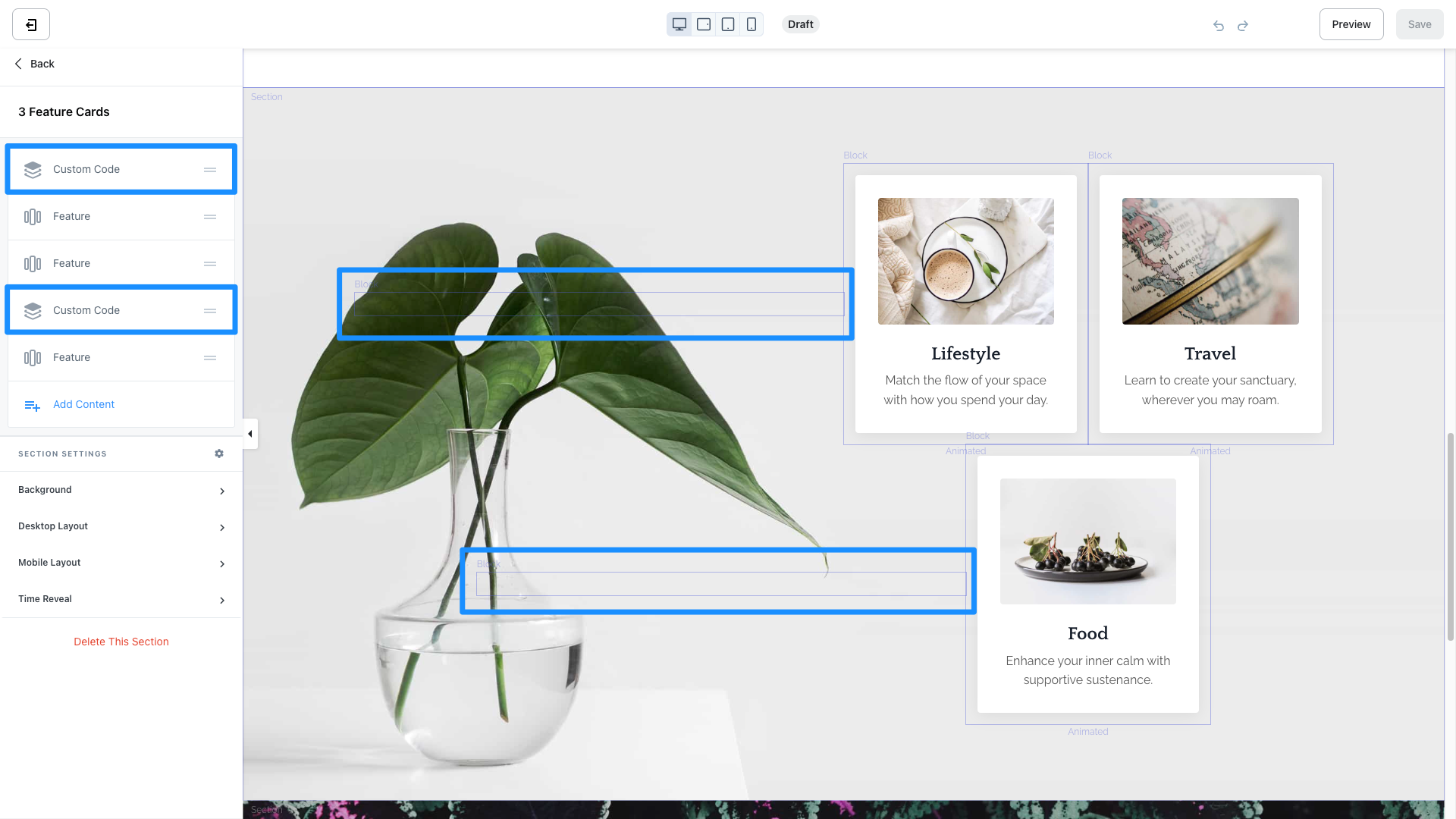This screenshot has height=819, width=1456.
Task: Click drag handle on first Custom Code
Action: pyautogui.click(x=210, y=170)
